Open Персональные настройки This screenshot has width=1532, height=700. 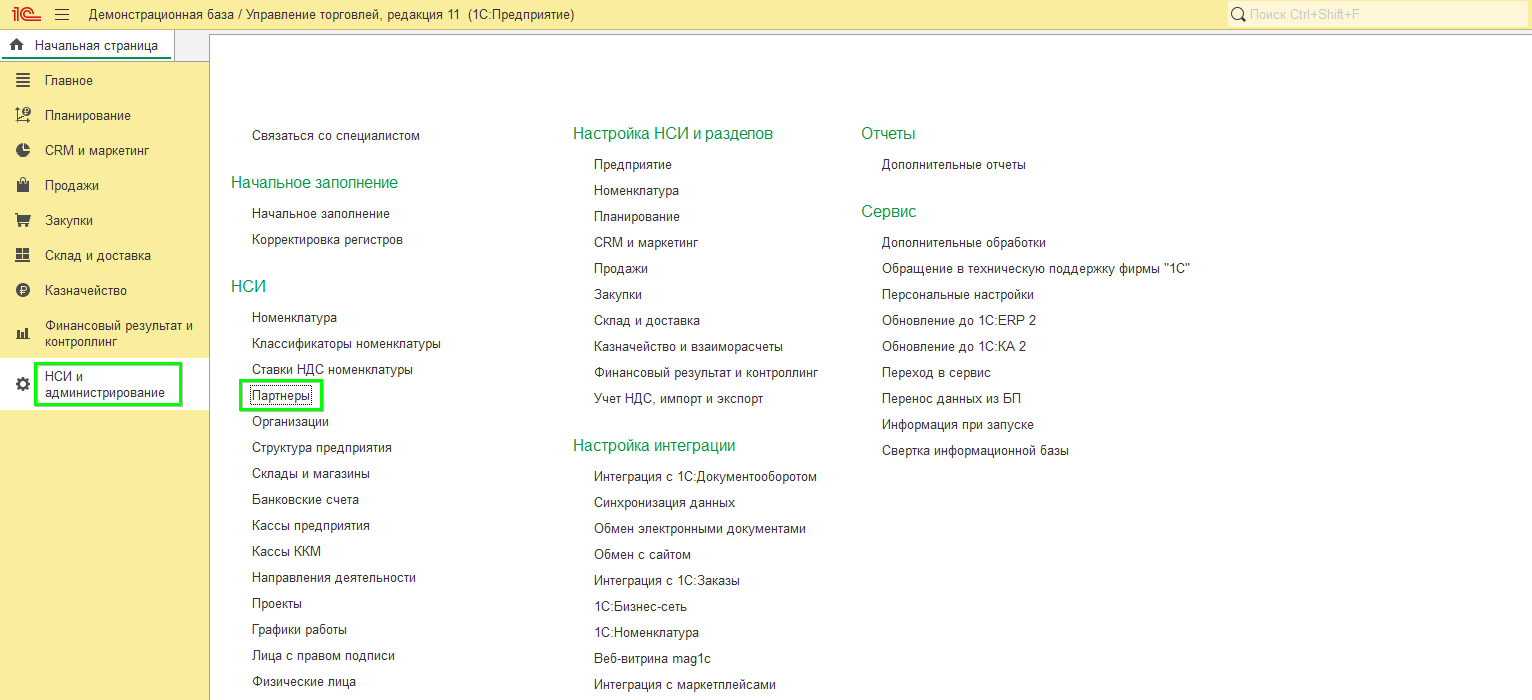click(x=958, y=294)
